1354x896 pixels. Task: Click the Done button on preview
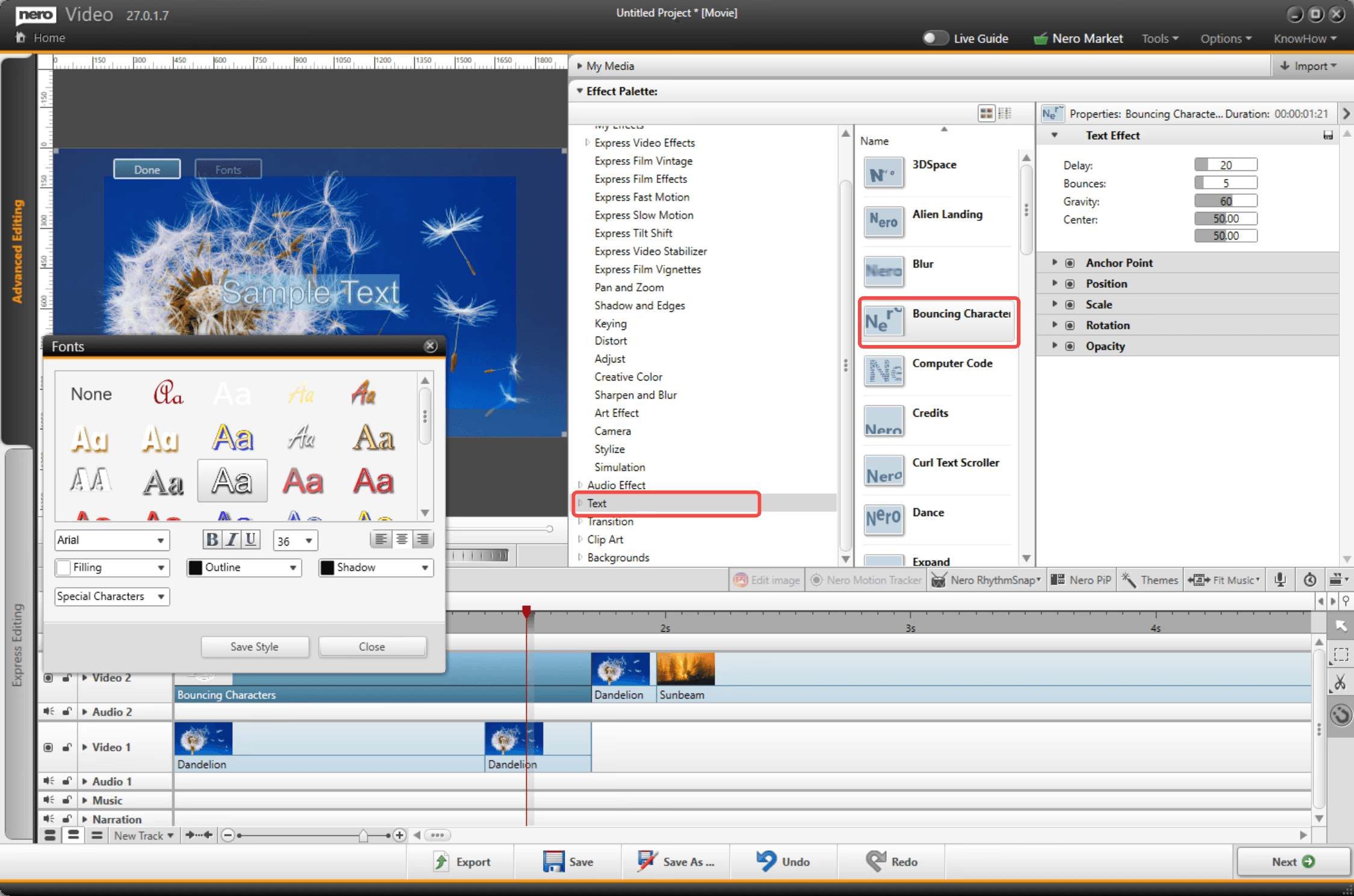click(147, 169)
